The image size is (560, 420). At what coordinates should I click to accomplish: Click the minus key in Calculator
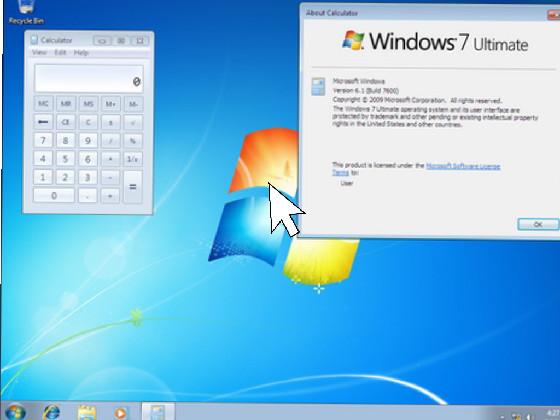[x=111, y=177]
